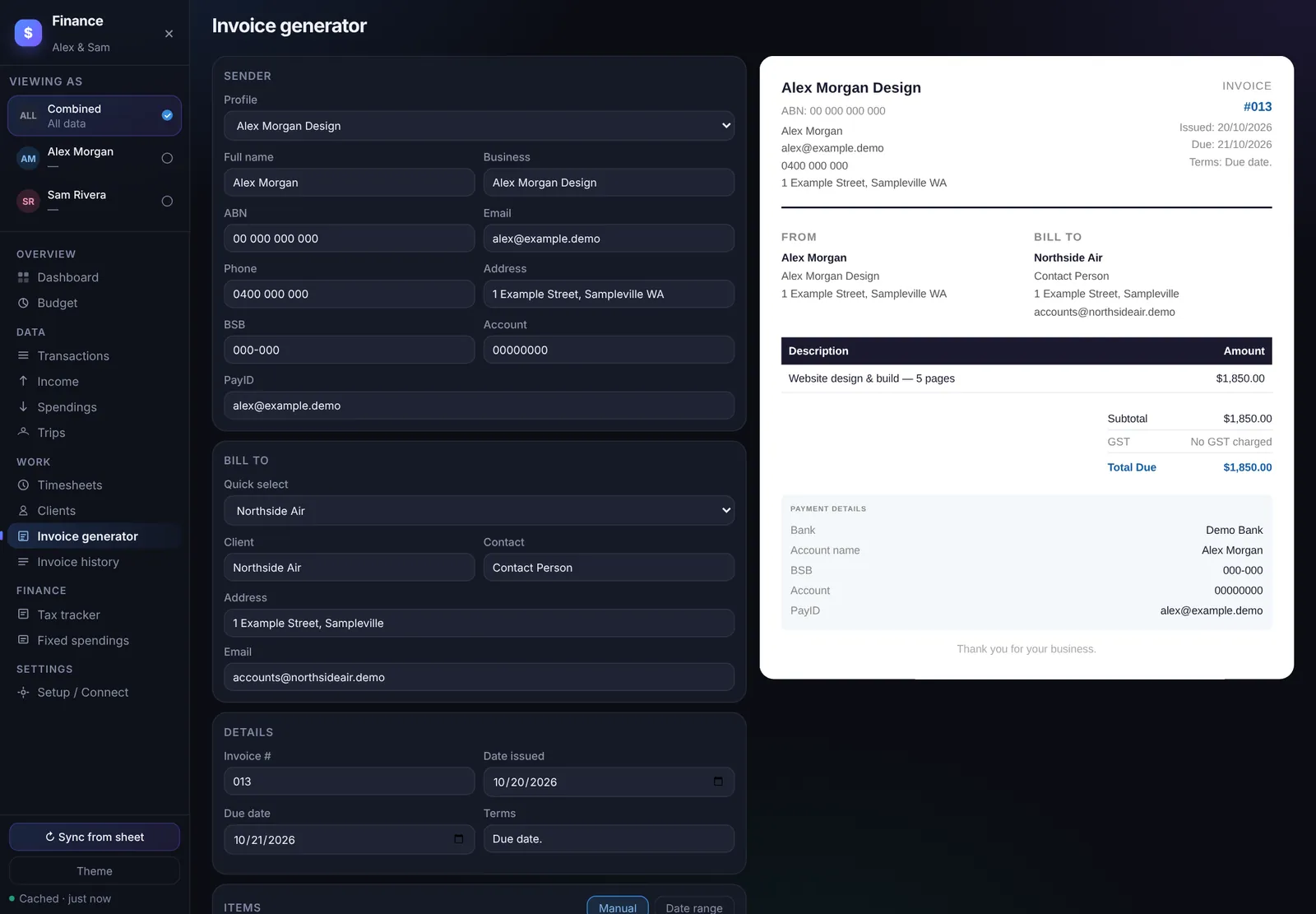
Task: Click Total Due amount $1,850.00 in preview
Action: click(1247, 467)
